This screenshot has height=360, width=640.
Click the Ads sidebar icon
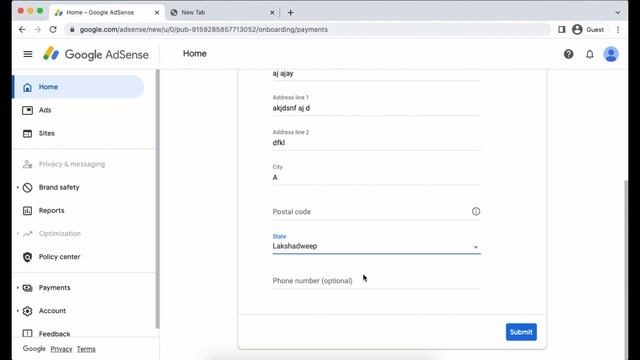(27, 110)
